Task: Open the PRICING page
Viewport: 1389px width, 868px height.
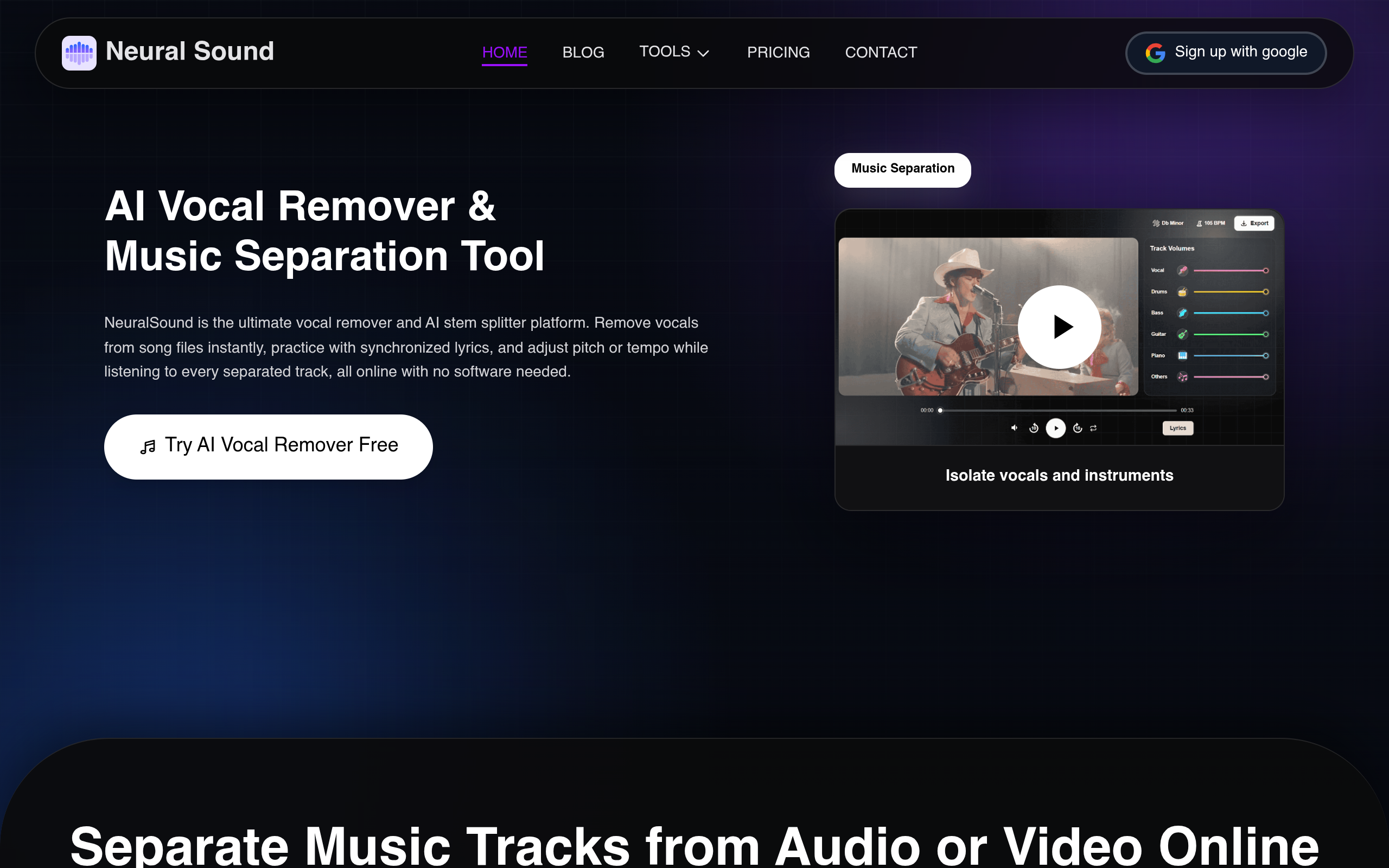Action: [778, 52]
